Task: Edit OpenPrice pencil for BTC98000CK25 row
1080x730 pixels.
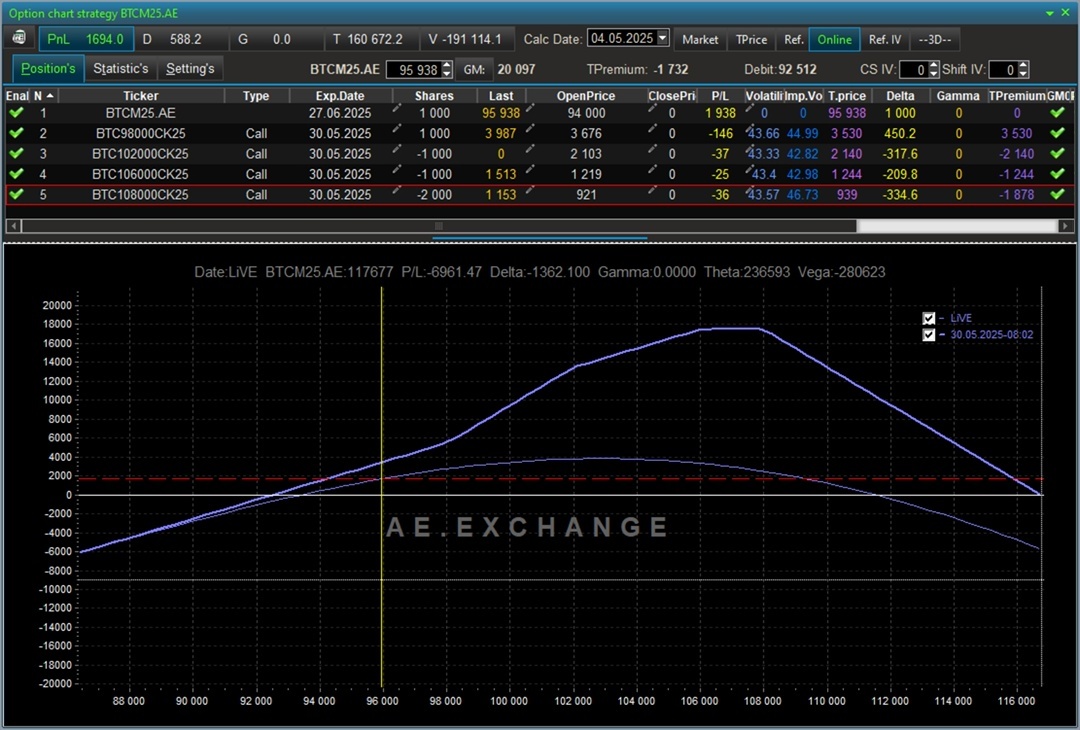Action: (530, 129)
